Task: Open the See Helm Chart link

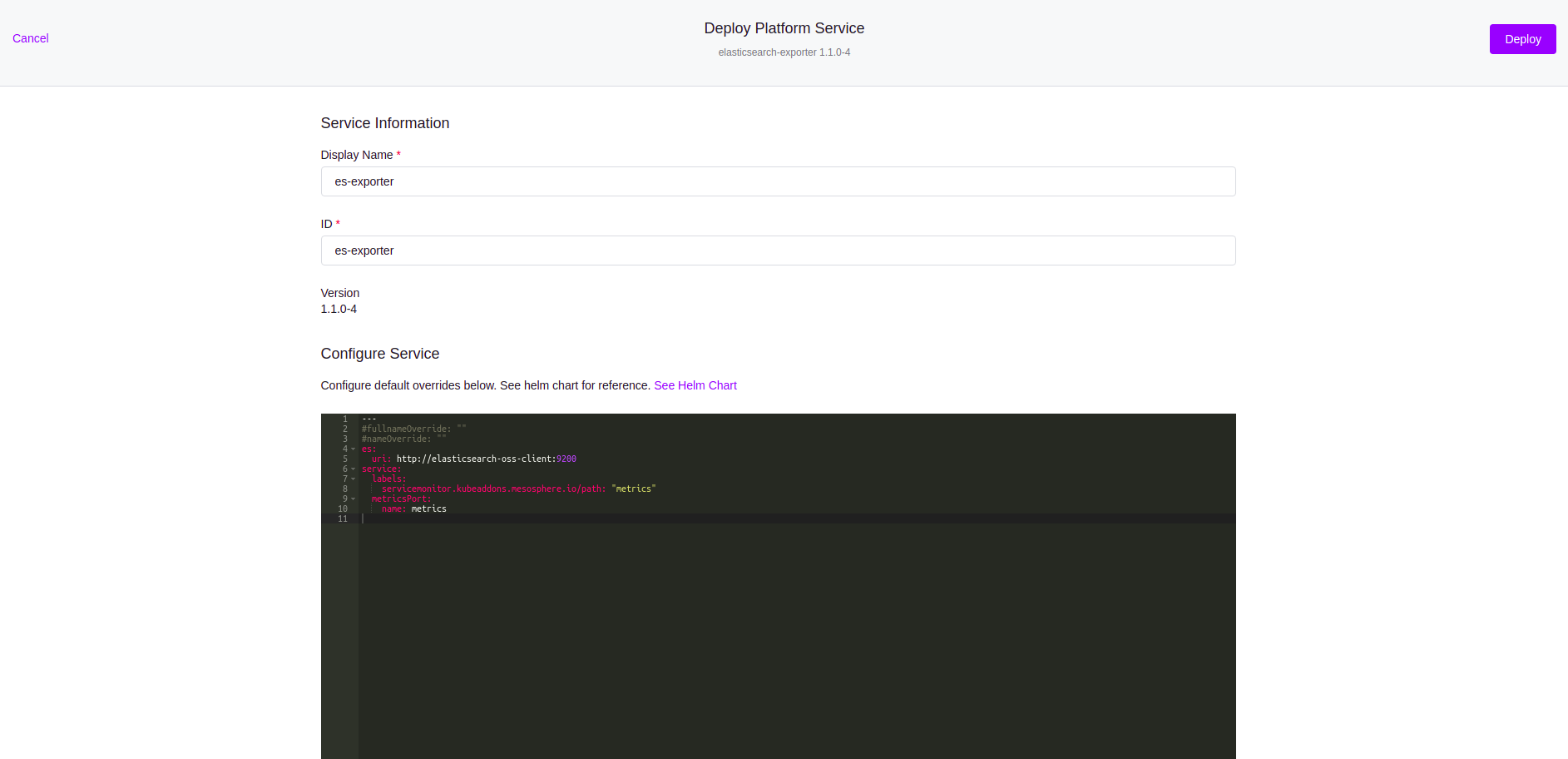Action: [695, 385]
